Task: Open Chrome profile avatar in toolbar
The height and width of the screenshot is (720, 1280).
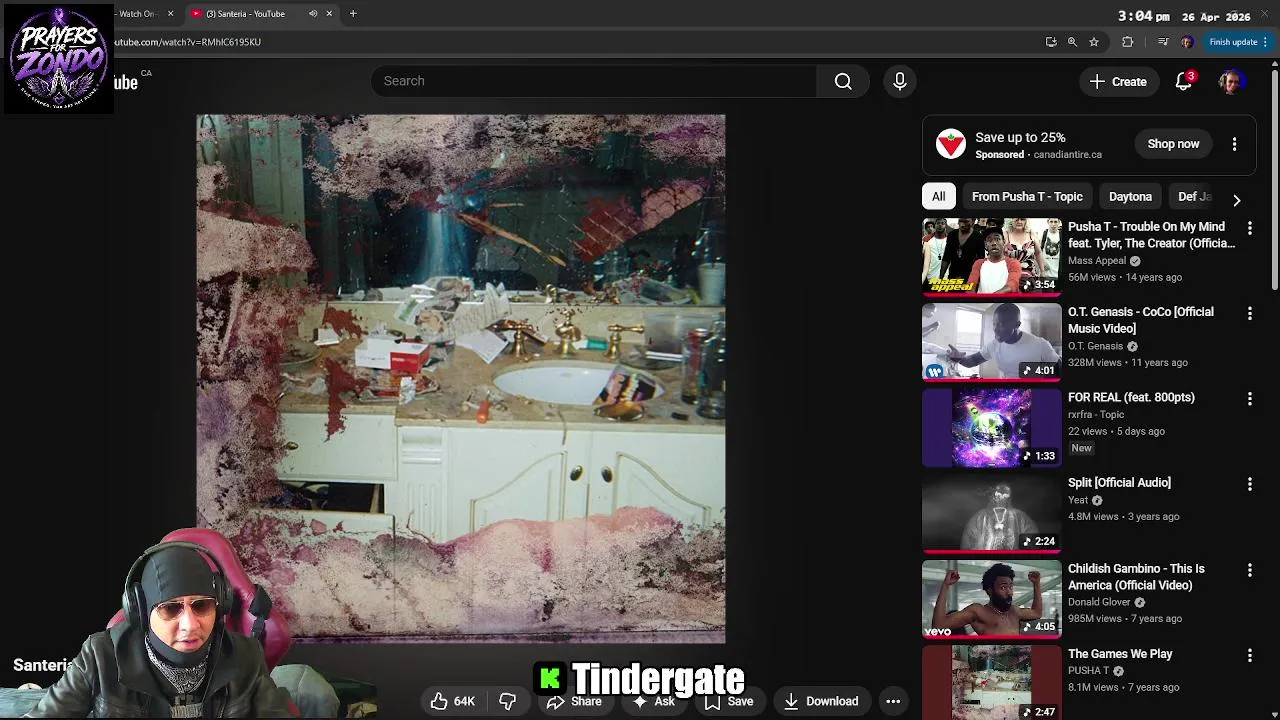Action: coord(1186,42)
